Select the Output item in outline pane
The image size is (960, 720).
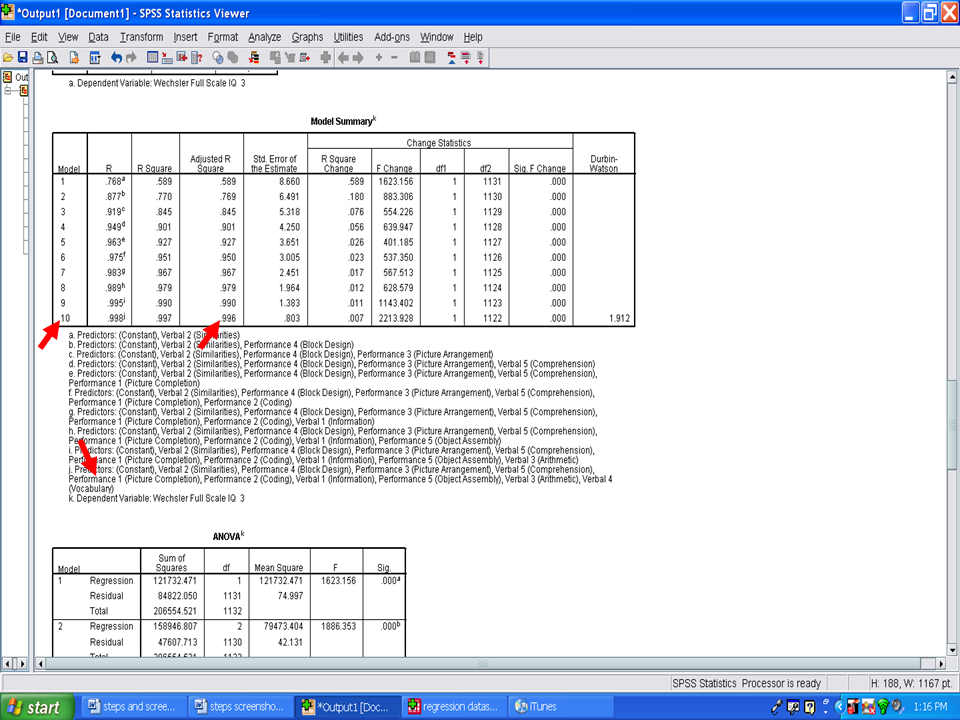pyautogui.click(x=21, y=77)
